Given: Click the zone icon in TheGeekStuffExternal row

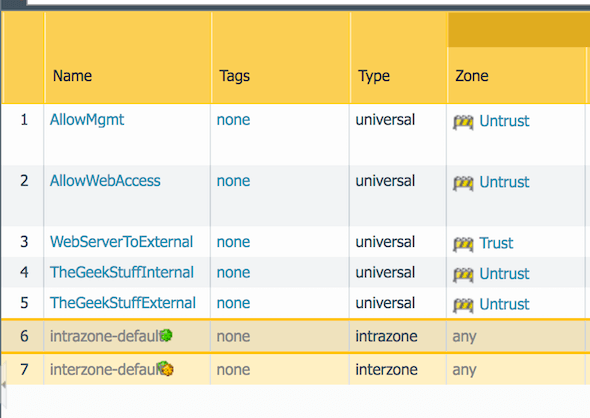Looking at the screenshot, I should pyautogui.click(x=463, y=305).
